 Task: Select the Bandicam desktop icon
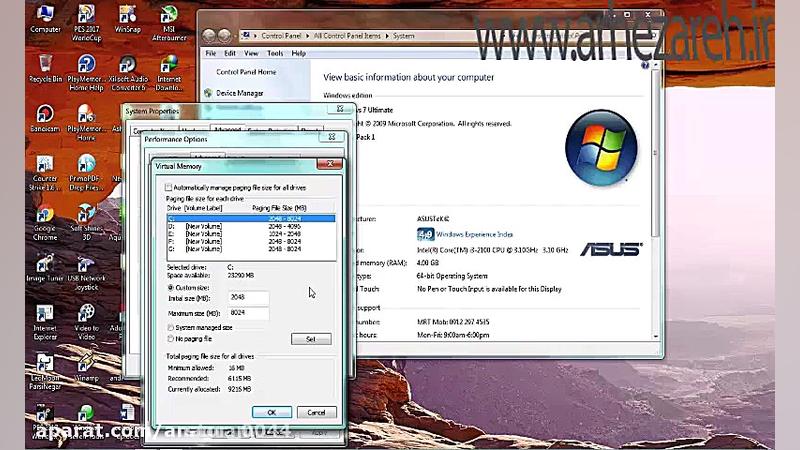[x=45, y=118]
